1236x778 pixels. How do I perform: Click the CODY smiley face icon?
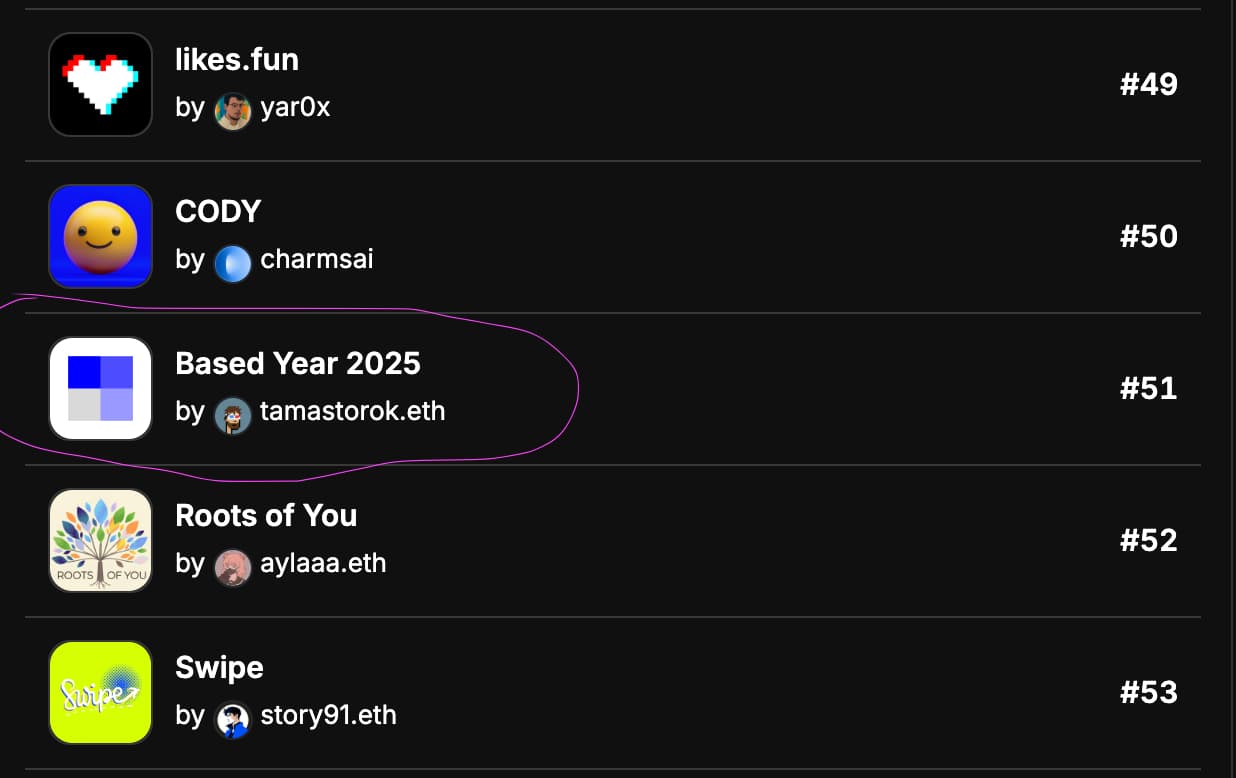point(100,236)
